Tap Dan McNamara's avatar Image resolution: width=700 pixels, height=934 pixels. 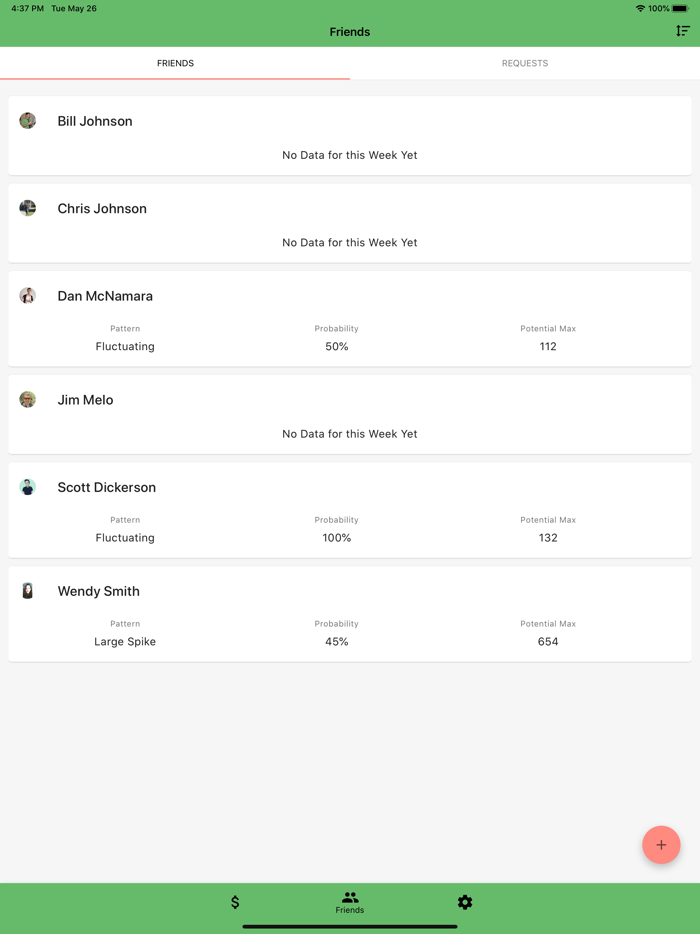click(x=28, y=296)
